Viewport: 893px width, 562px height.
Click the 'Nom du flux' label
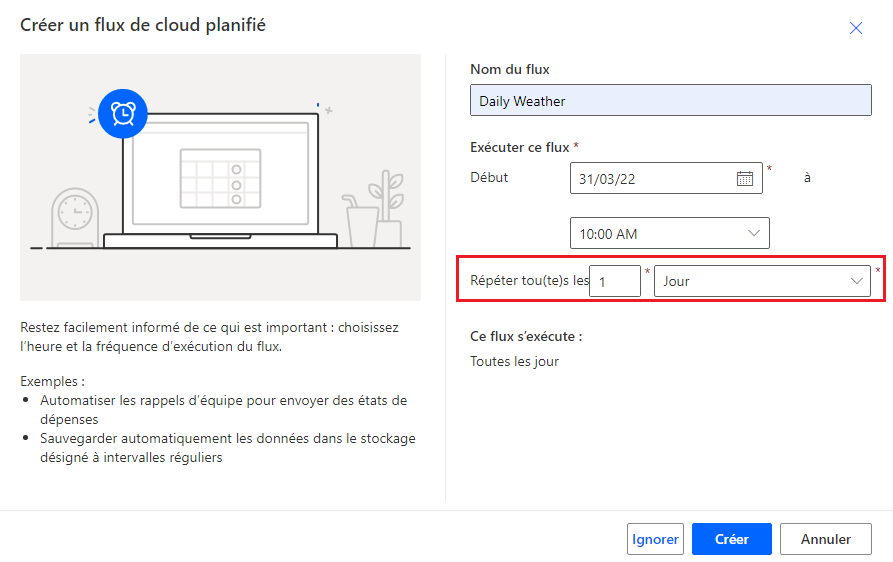(x=510, y=69)
